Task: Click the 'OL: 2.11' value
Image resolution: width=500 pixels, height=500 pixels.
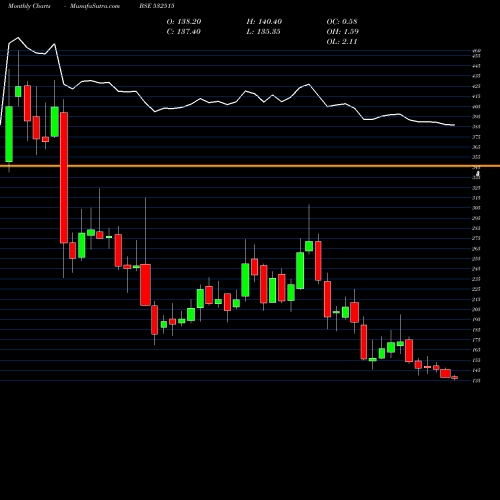Action: 342,42
